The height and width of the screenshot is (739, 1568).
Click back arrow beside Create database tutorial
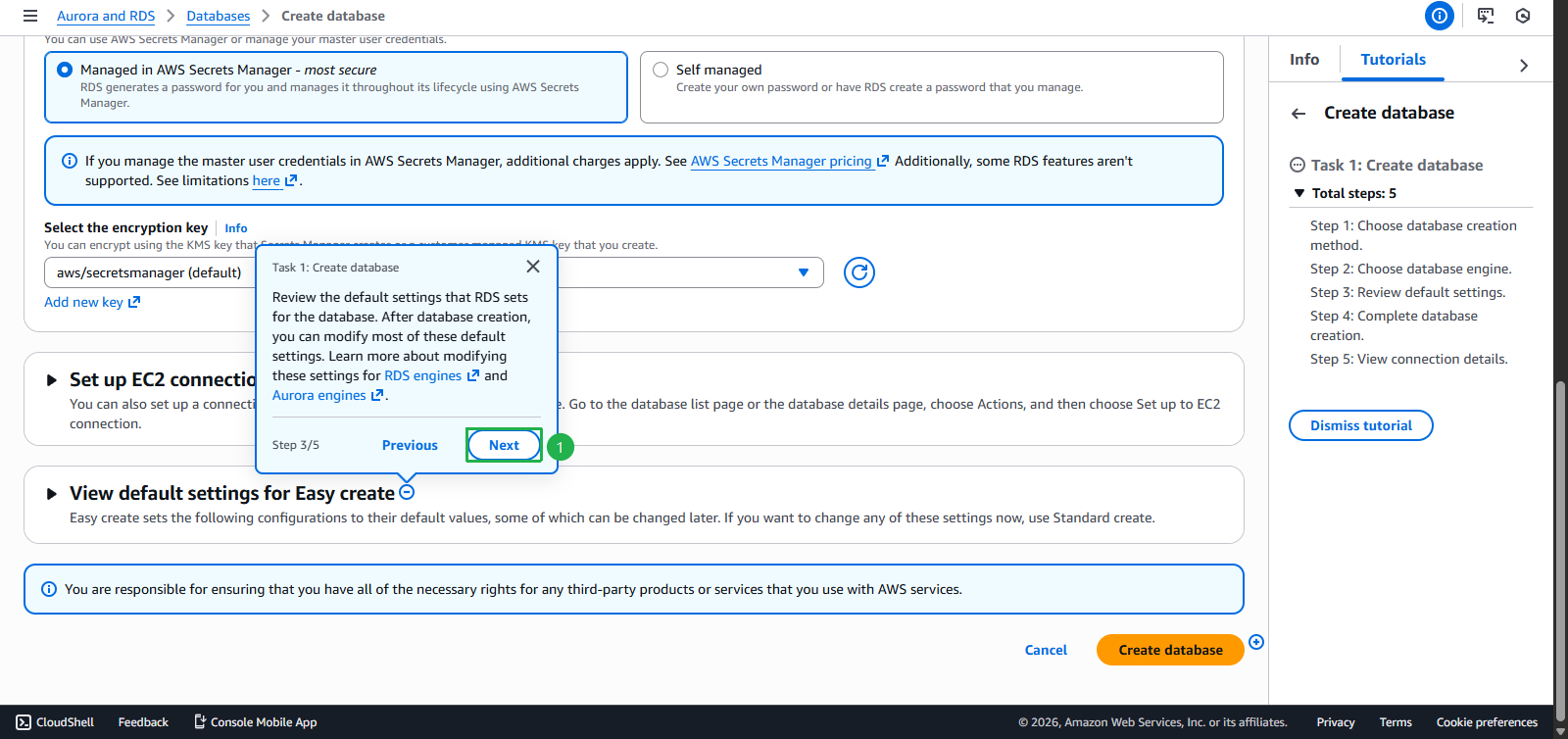tap(1298, 114)
